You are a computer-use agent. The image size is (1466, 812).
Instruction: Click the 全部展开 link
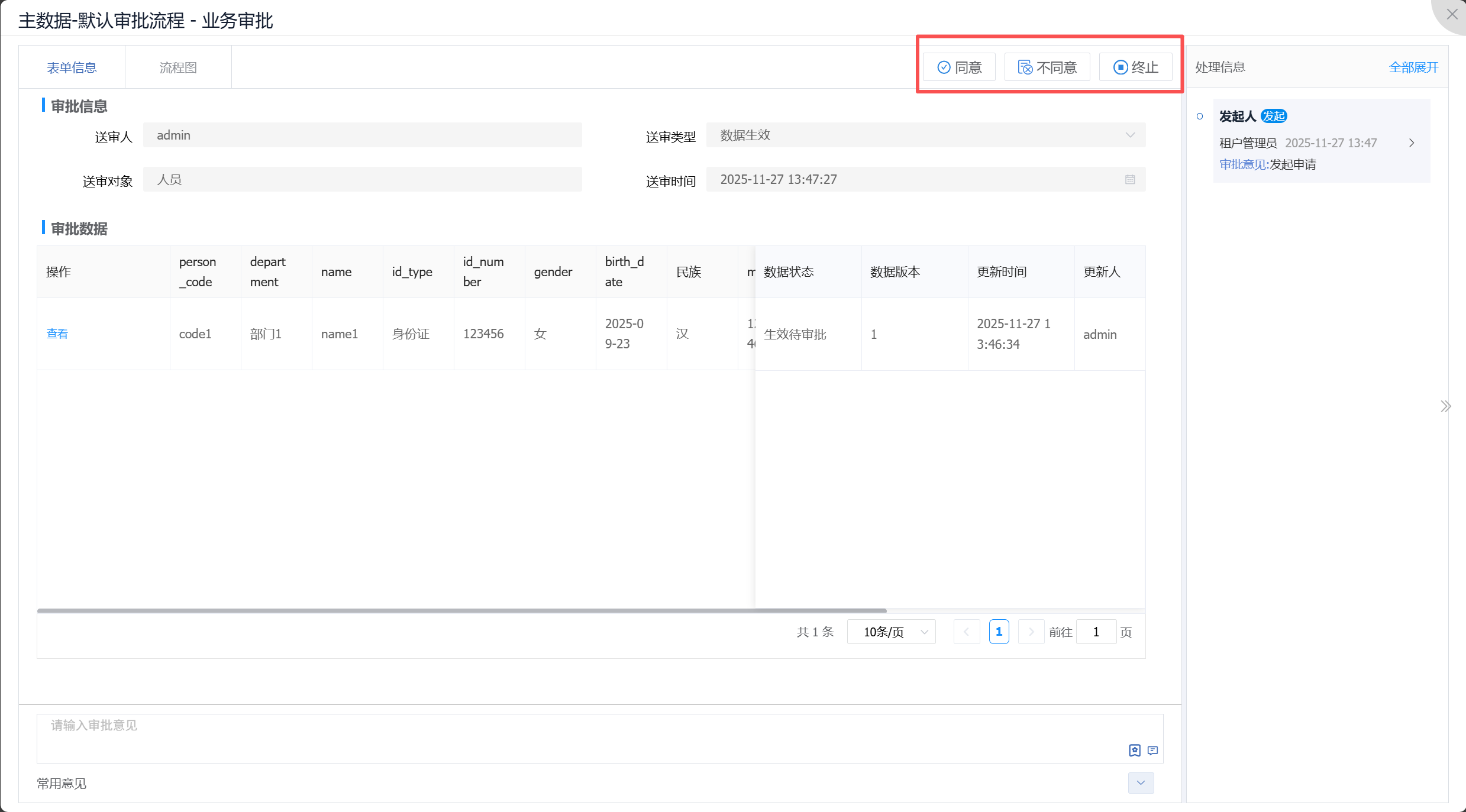1413,67
